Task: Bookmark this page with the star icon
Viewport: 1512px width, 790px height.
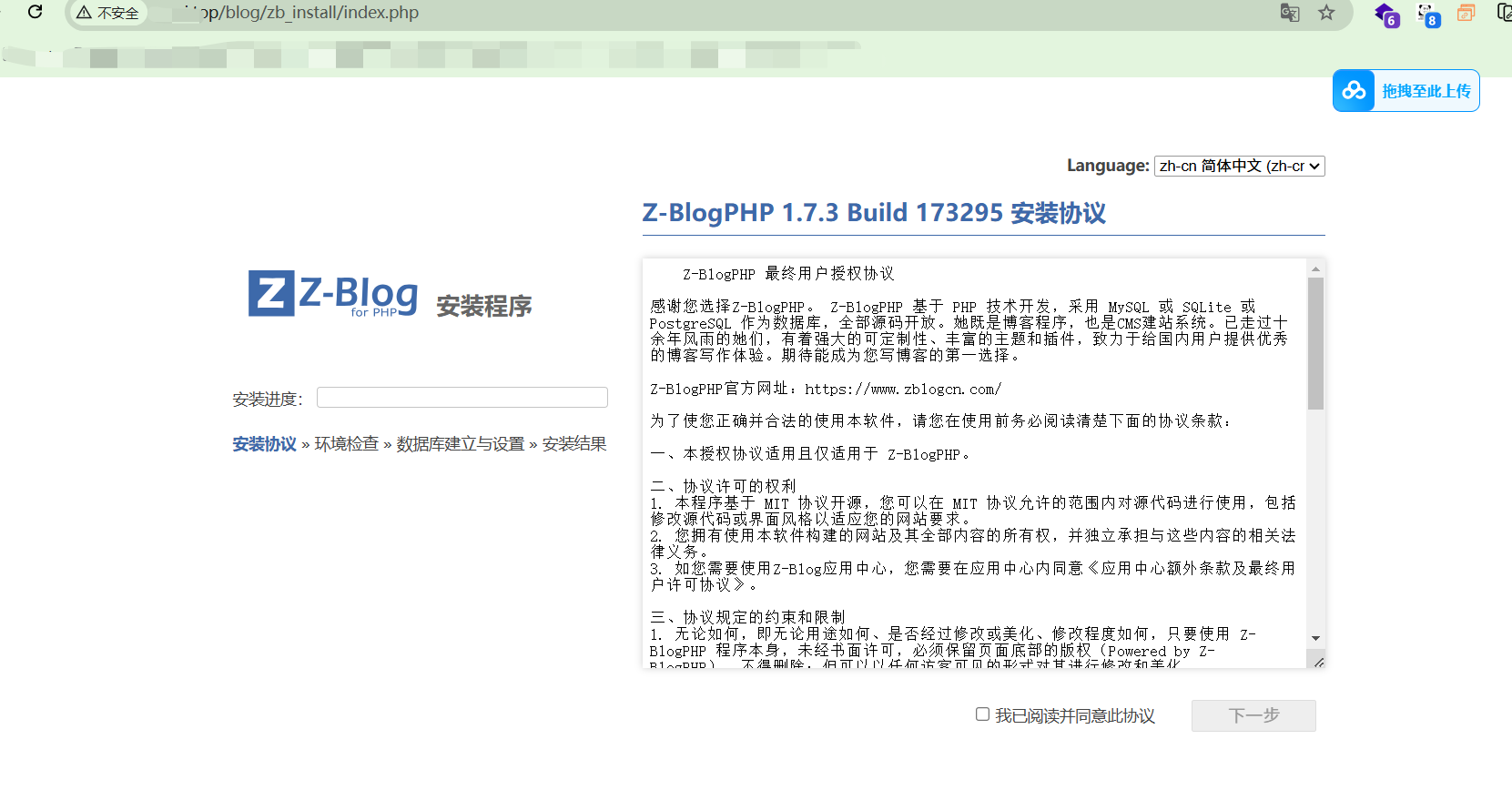Action: (x=1326, y=13)
